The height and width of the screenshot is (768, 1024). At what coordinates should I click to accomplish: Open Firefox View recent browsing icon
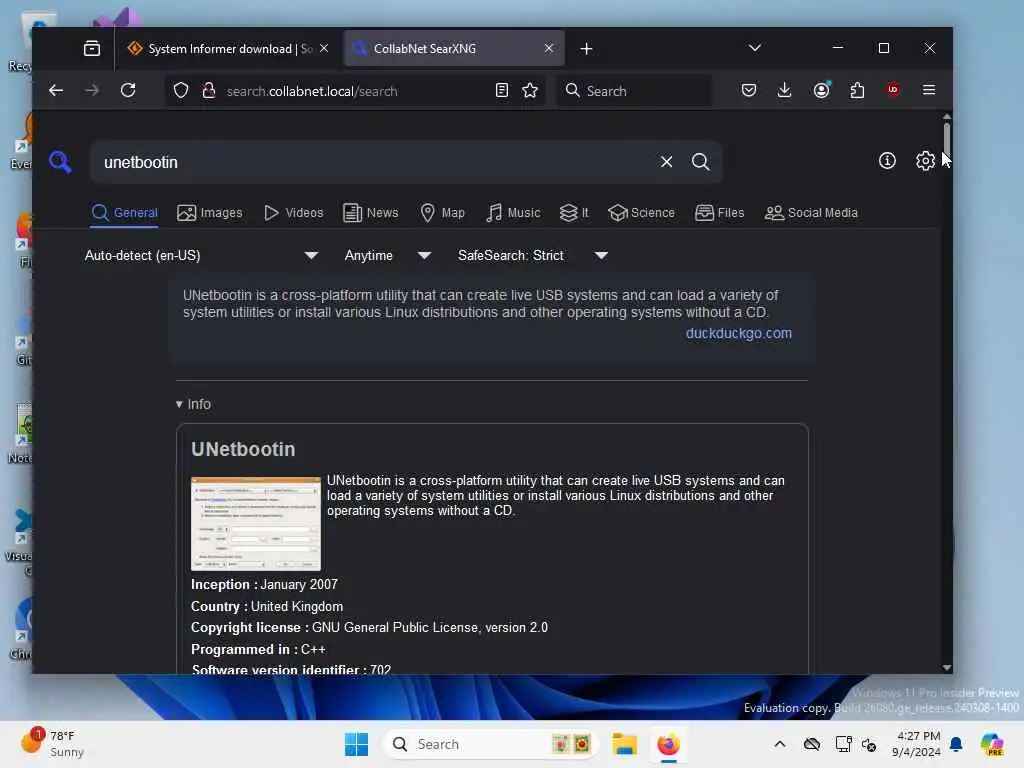(x=92, y=48)
